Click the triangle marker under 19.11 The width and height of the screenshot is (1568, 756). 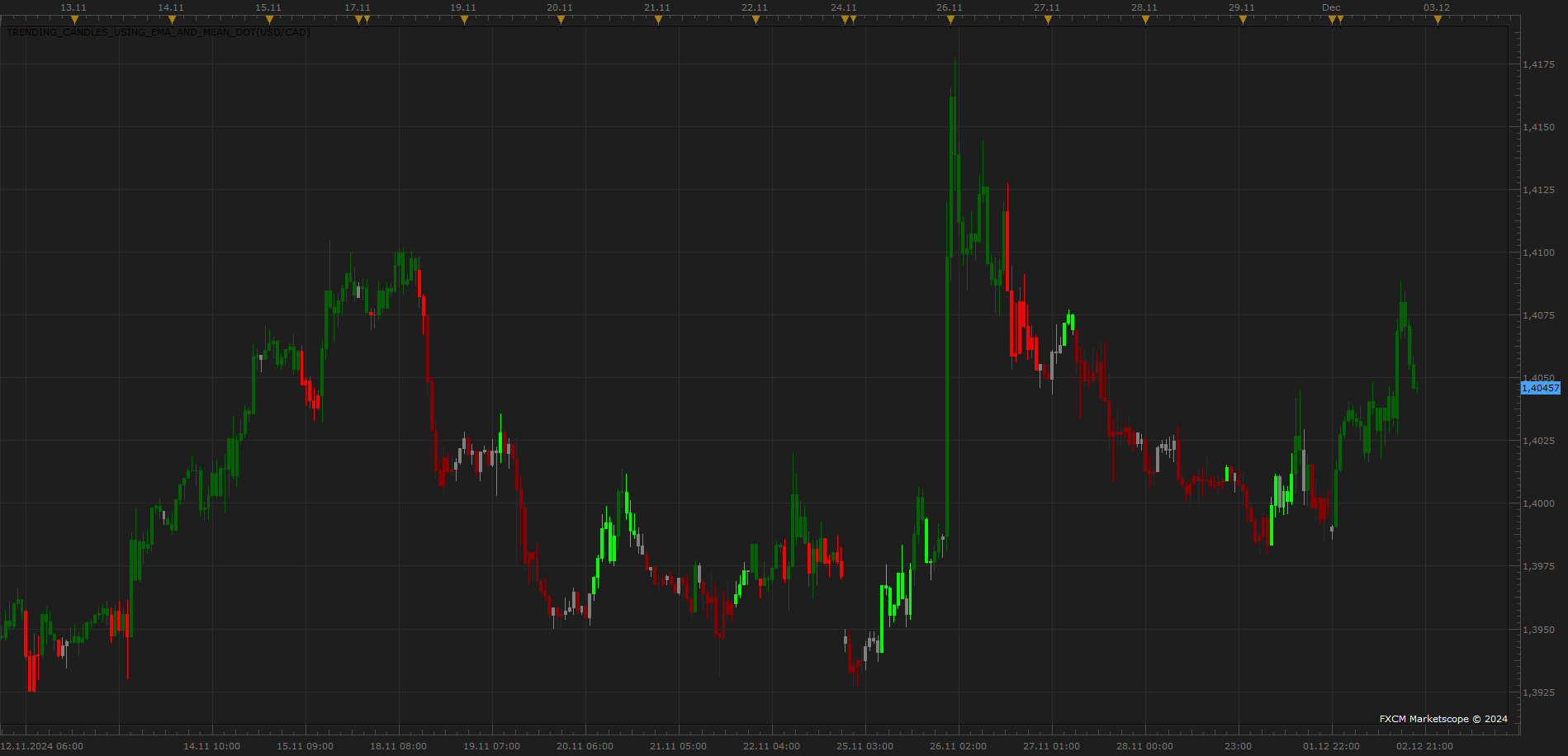click(x=464, y=20)
